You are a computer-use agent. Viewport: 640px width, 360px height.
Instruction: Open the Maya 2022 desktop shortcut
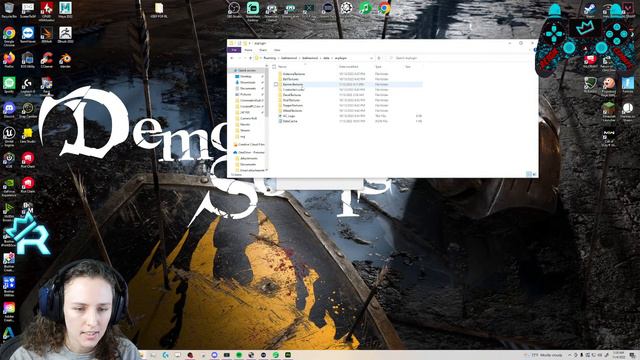pyautogui.click(x=65, y=10)
